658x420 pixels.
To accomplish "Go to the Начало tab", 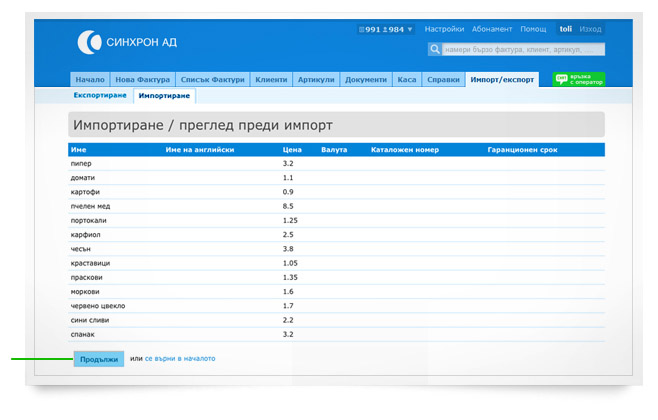I will [90, 79].
